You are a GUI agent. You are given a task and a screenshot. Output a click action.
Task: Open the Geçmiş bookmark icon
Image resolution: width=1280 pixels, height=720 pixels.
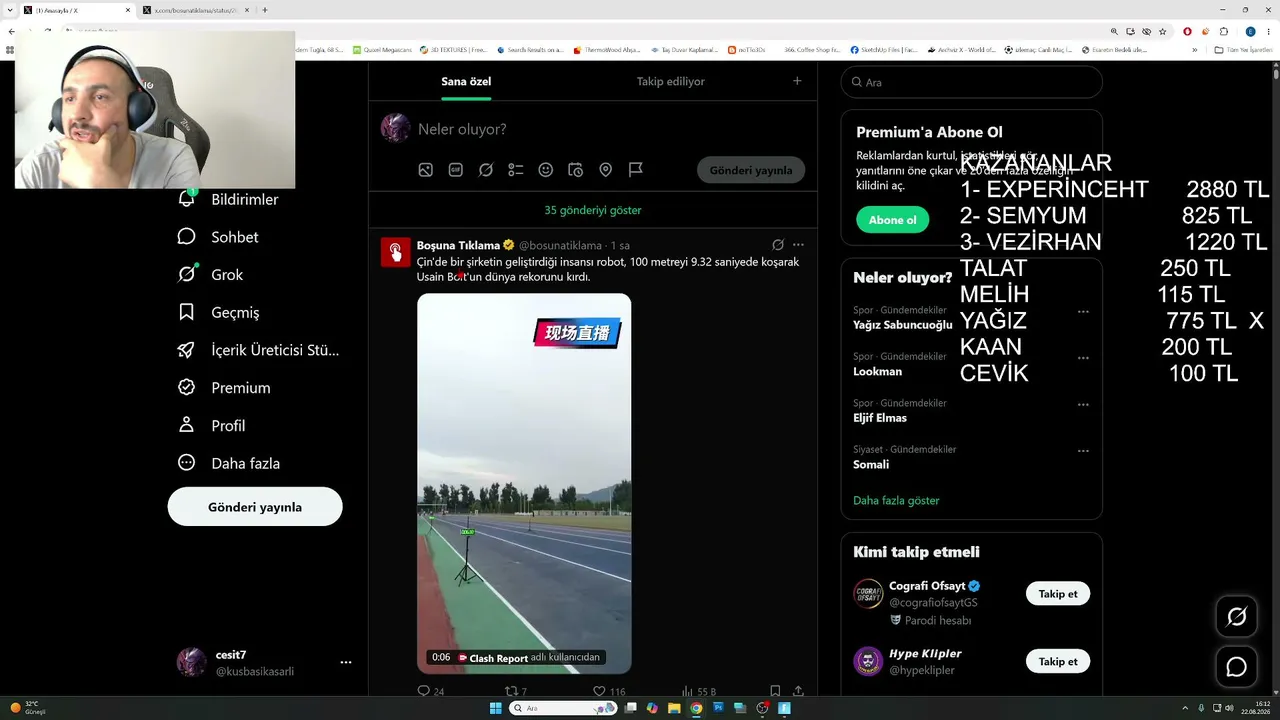click(x=186, y=312)
